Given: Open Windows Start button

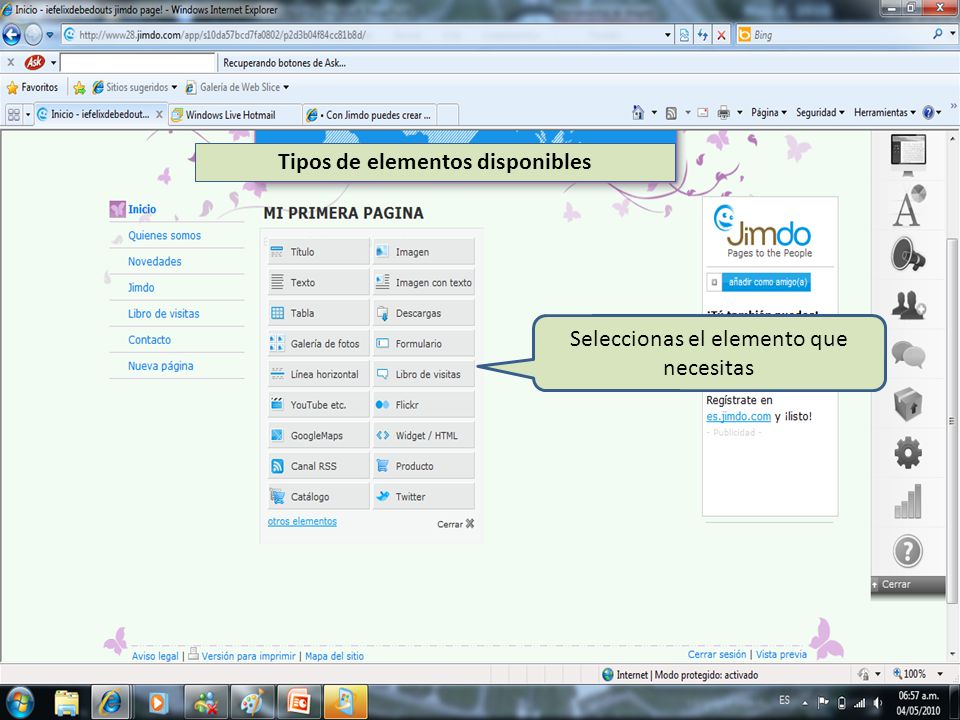Looking at the screenshot, I should (x=21, y=702).
